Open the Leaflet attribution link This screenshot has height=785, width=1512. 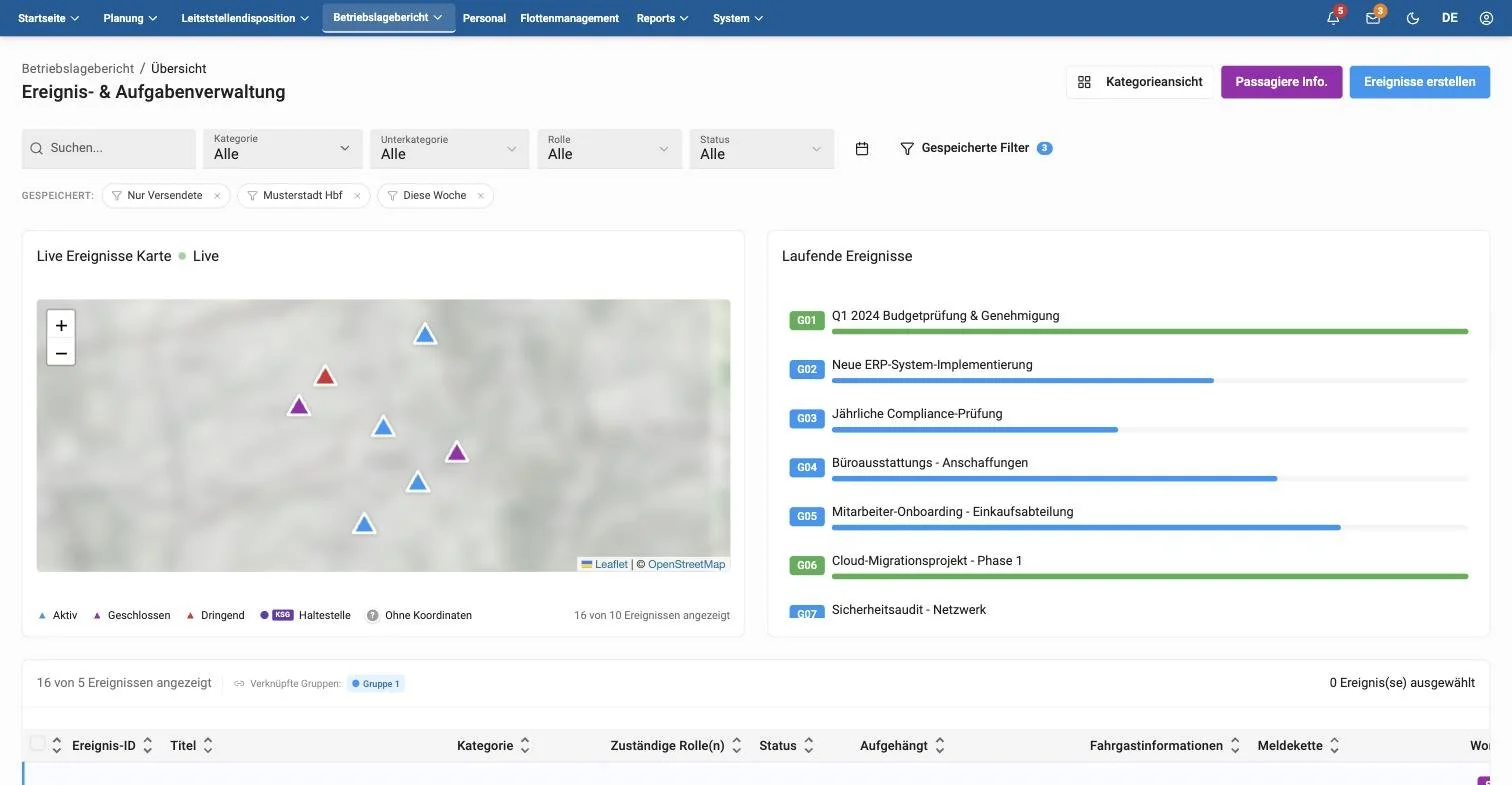click(x=611, y=565)
